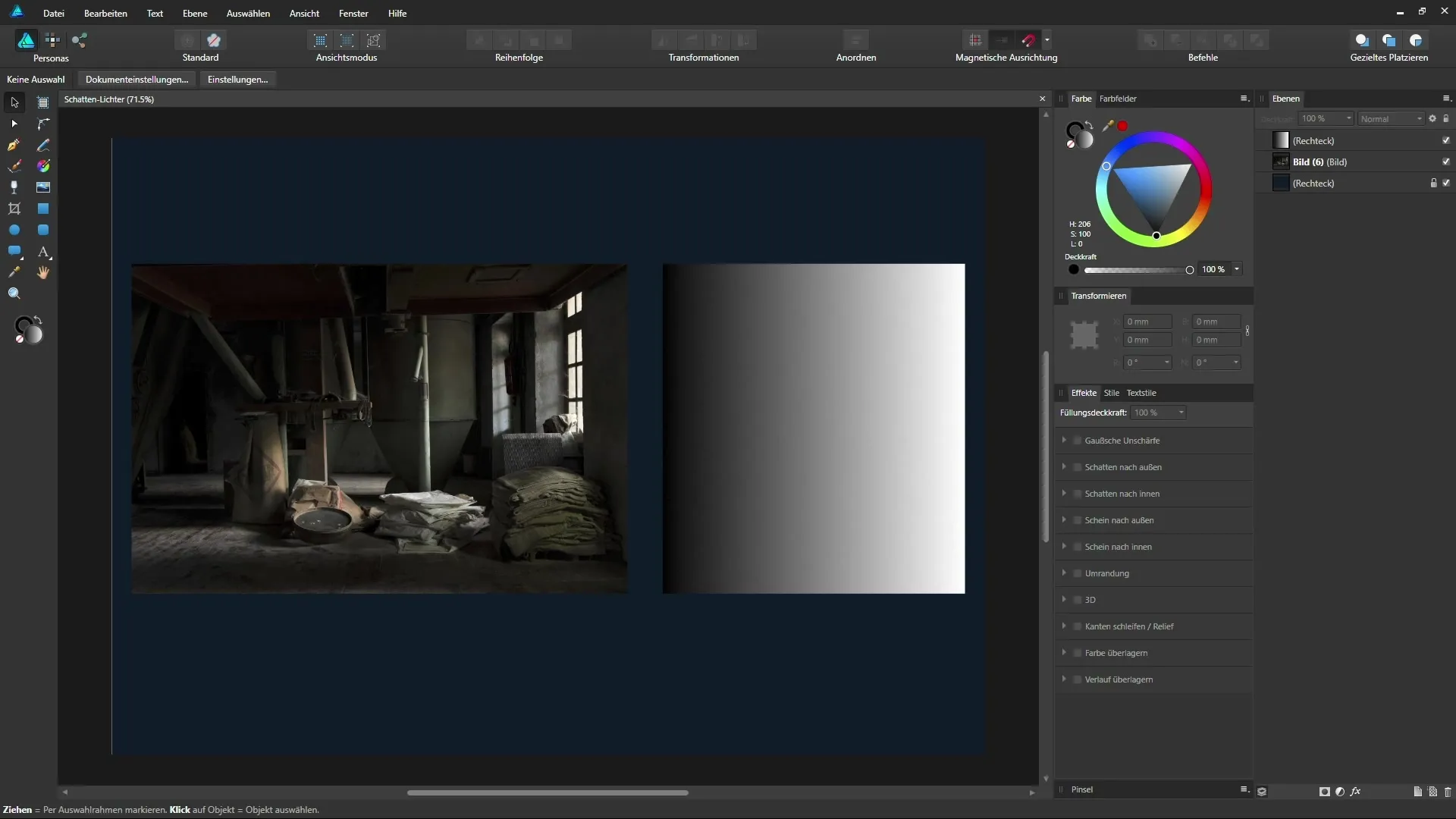Open Magnetische Ausrichtung dropdown arrow

1047,40
